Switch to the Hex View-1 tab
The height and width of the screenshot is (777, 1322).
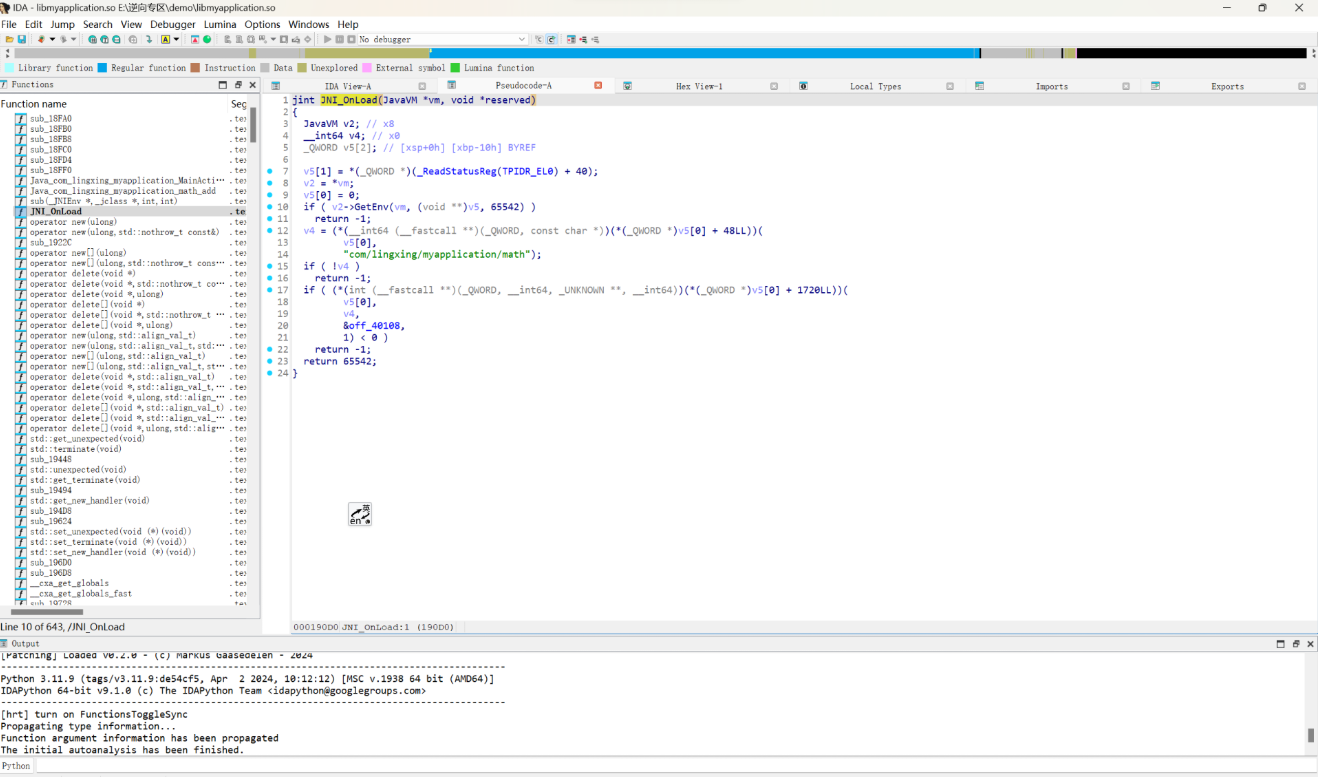(x=698, y=86)
